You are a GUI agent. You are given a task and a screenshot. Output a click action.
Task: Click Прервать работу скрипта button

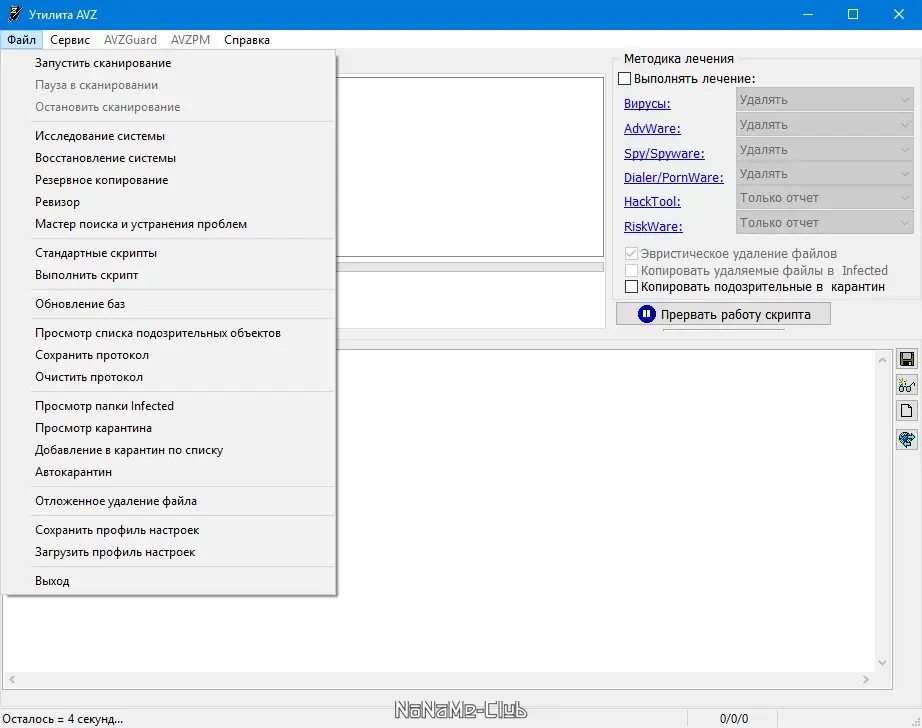pyautogui.click(x=723, y=314)
